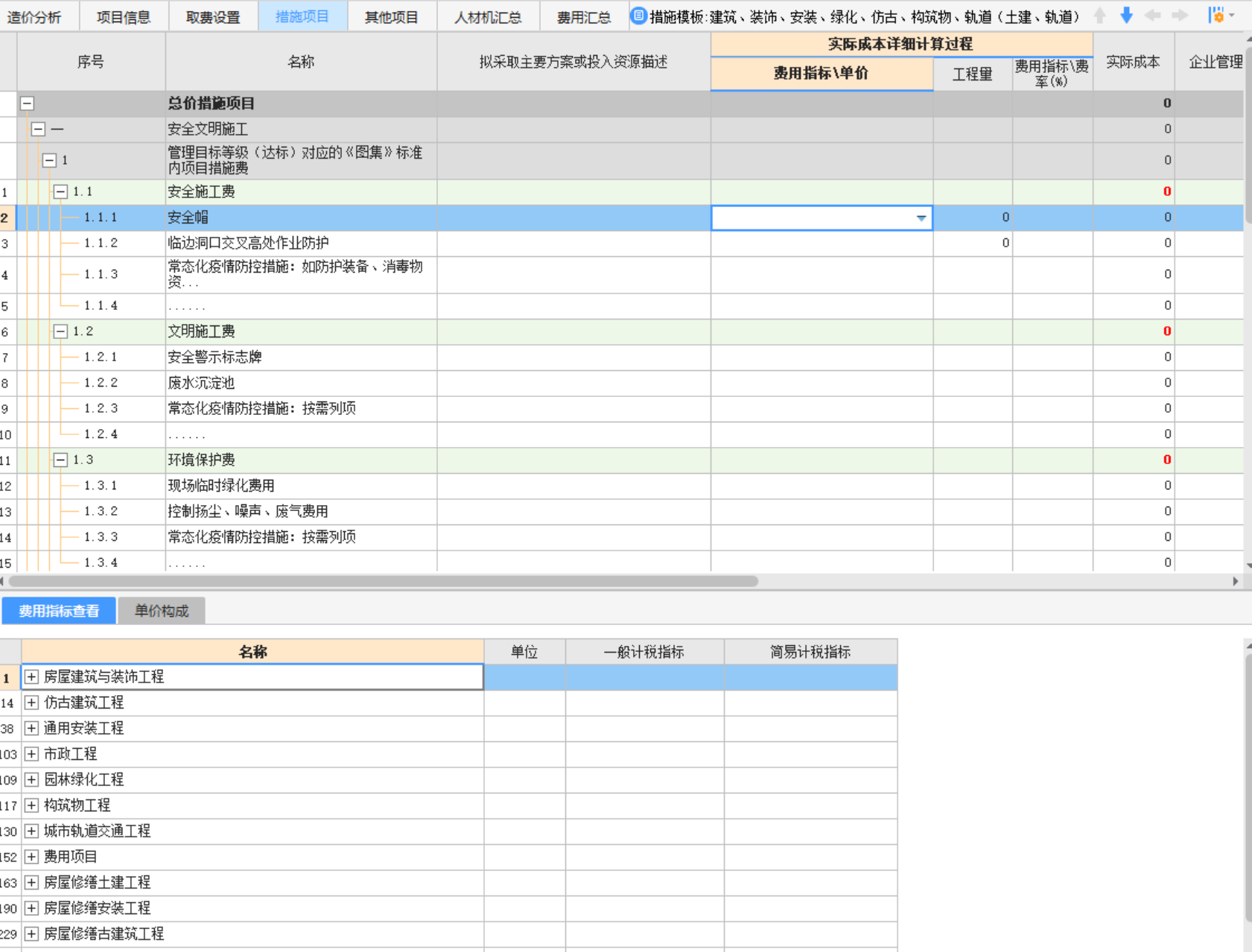The height and width of the screenshot is (952, 1252).
Task: Collapse the 安全文明施工 node
Action: coord(39,130)
